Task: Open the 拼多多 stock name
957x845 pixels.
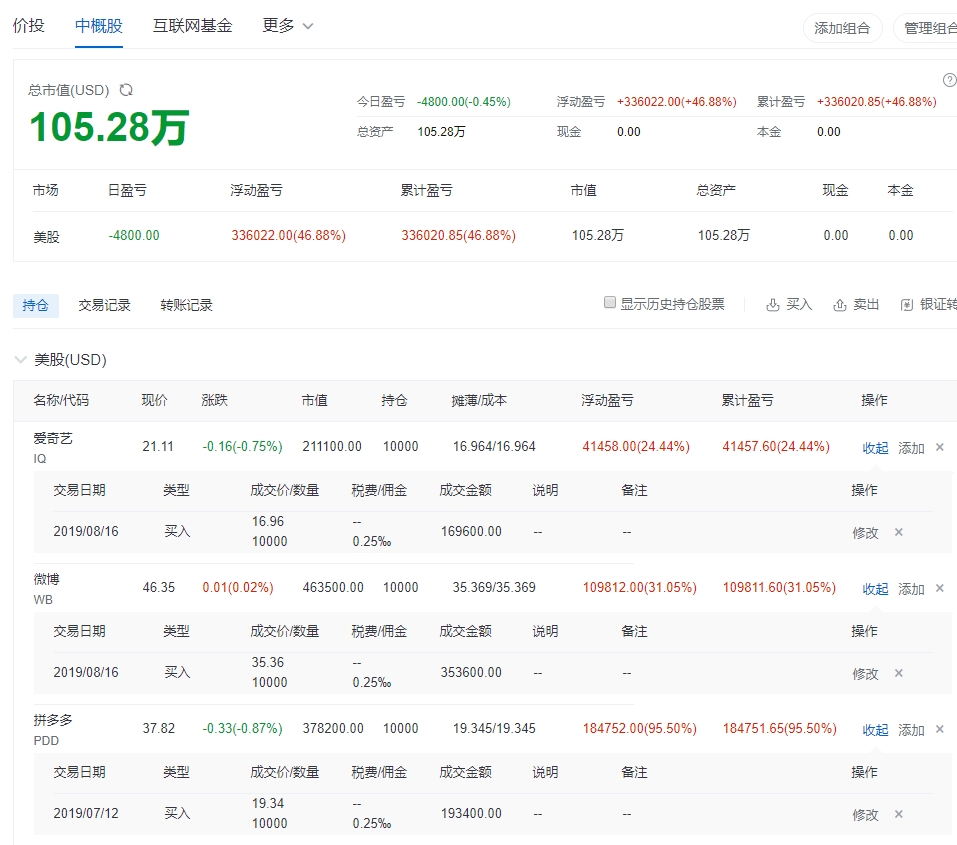Action: tap(52, 720)
